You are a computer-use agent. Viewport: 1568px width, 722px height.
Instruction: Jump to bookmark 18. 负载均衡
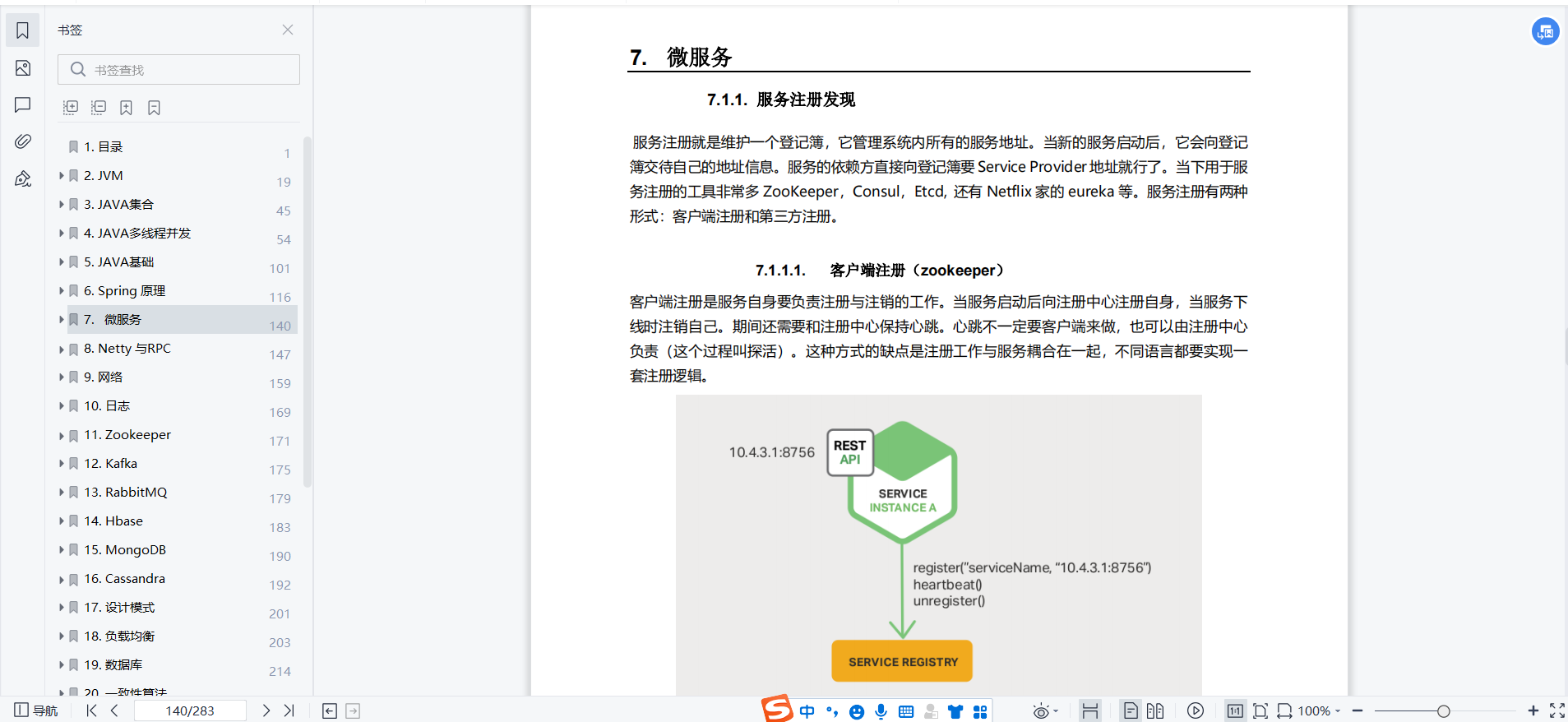pos(119,636)
